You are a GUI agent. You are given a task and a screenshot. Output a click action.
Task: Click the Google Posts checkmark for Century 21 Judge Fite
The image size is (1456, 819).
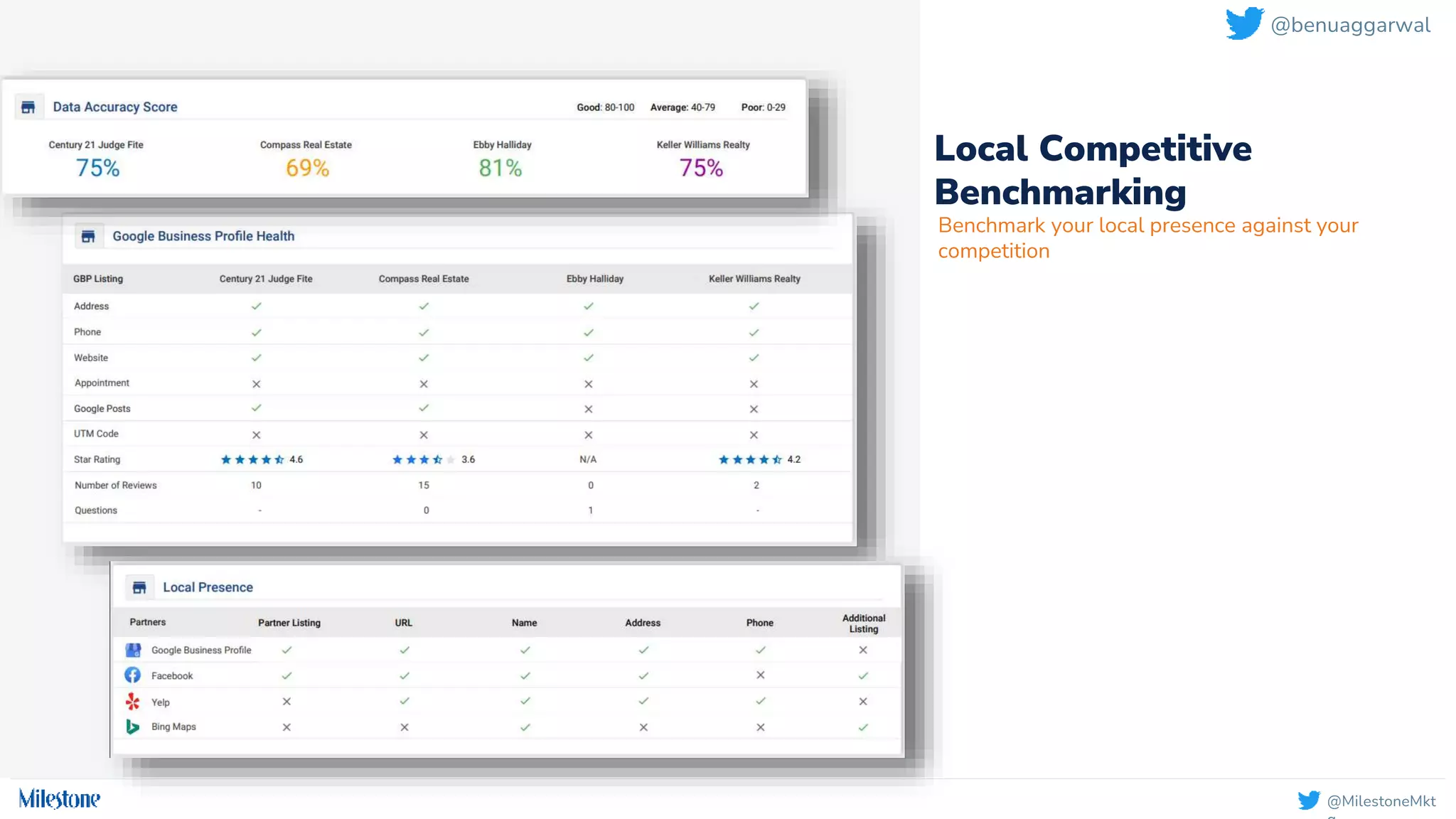coord(257,408)
